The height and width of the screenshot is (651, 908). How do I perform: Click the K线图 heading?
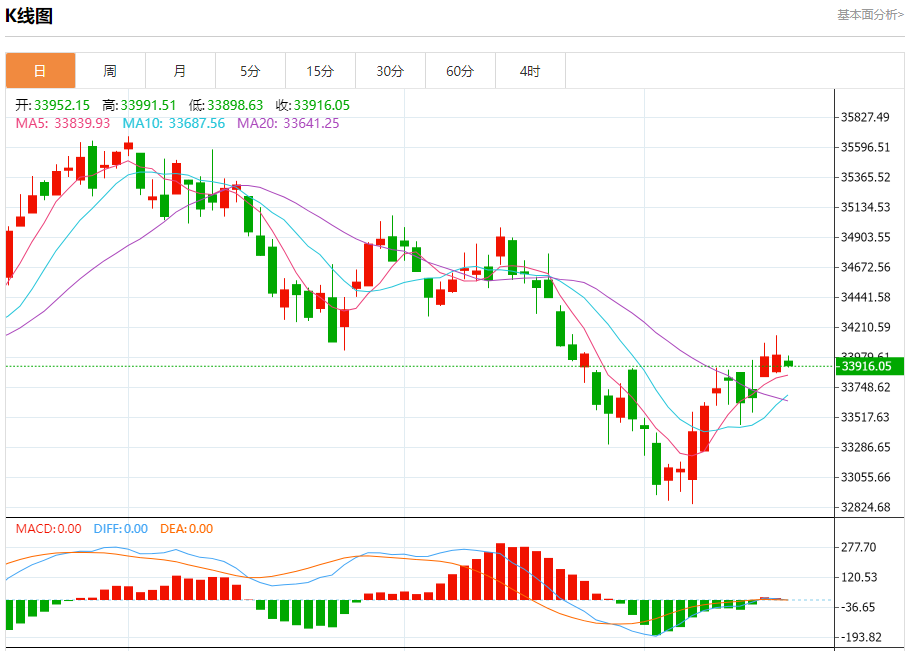[29, 16]
